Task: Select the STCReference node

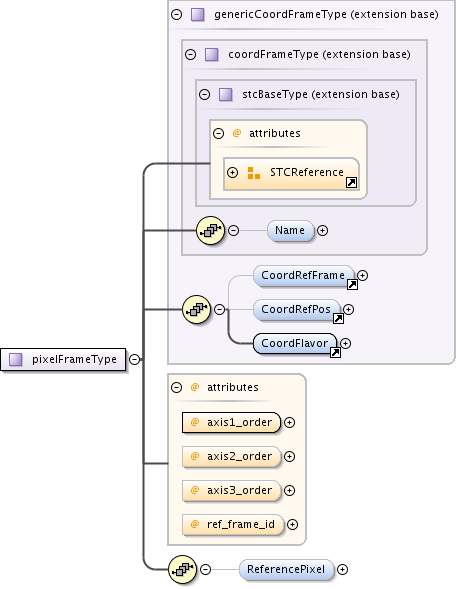Action: 291,174
